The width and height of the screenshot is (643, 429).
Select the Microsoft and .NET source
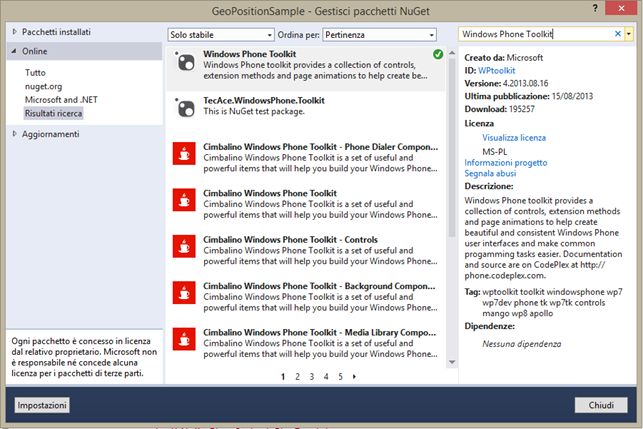(61, 100)
